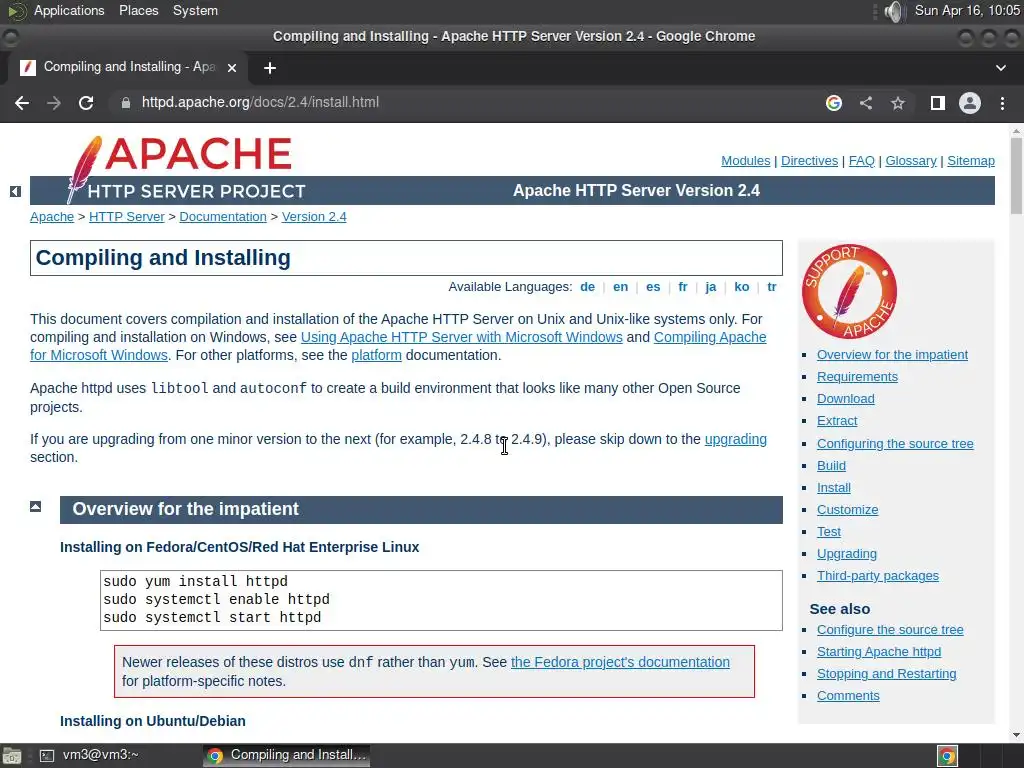
Task: Open the tab search chevron
Action: click(x=1000, y=68)
